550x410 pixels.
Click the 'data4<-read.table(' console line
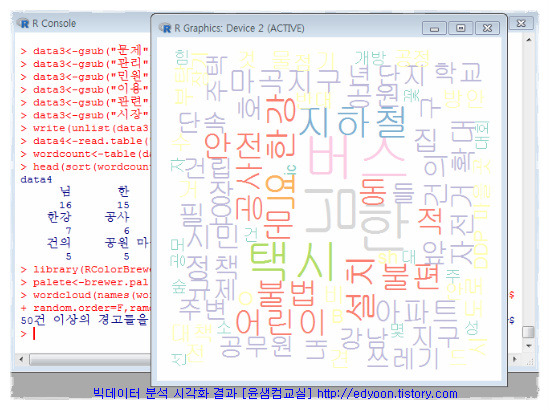85,141
